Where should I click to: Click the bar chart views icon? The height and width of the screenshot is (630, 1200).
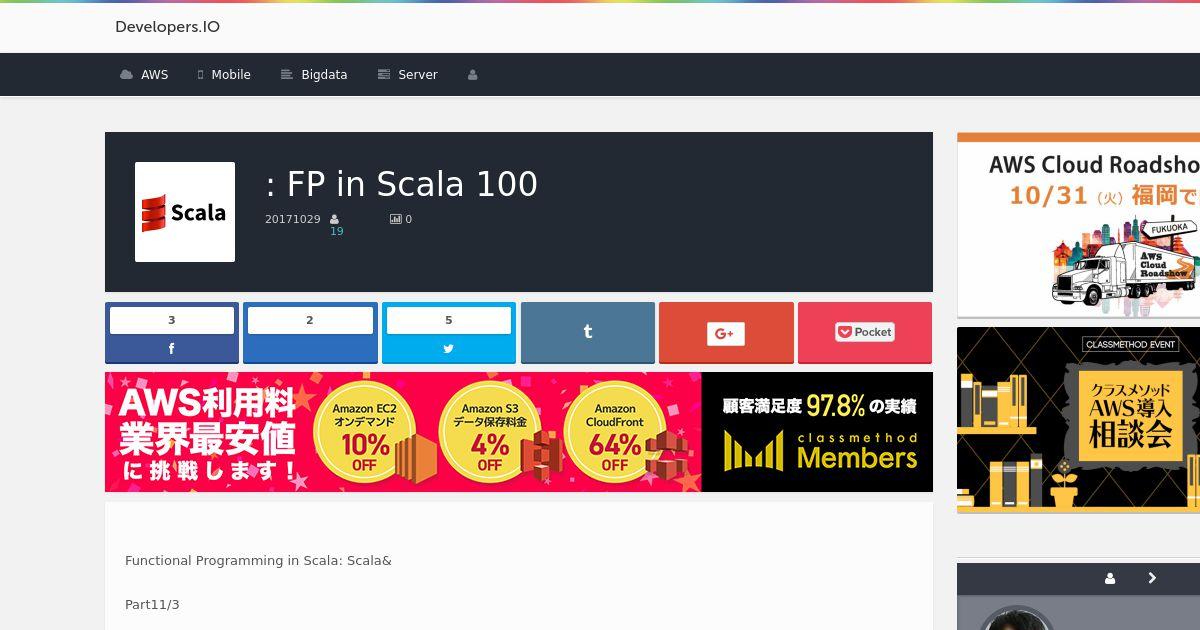(x=395, y=219)
